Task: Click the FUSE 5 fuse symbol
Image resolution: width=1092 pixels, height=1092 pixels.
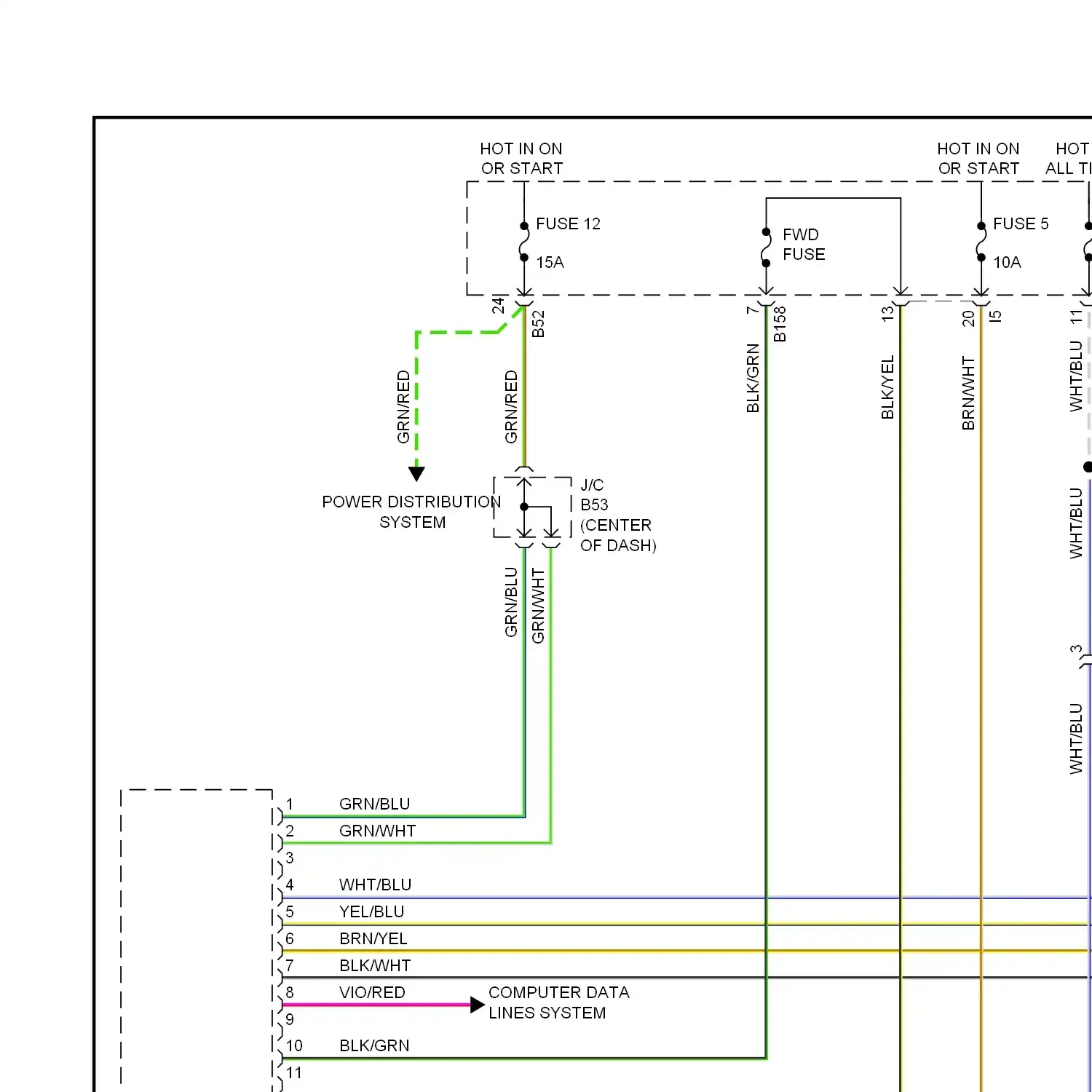Action: [981, 242]
